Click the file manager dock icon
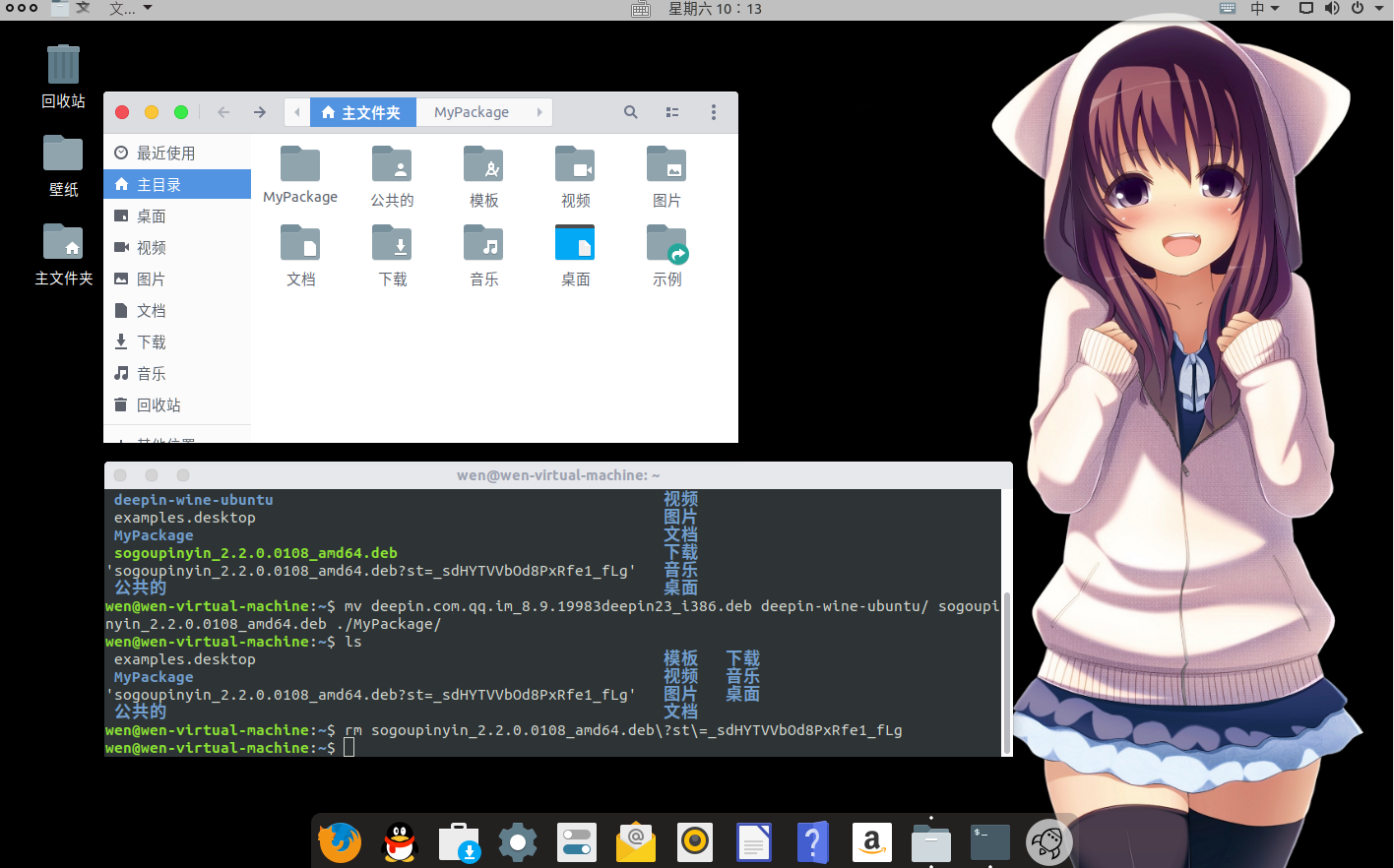The image size is (1394, 868). [x=931, y=842]
